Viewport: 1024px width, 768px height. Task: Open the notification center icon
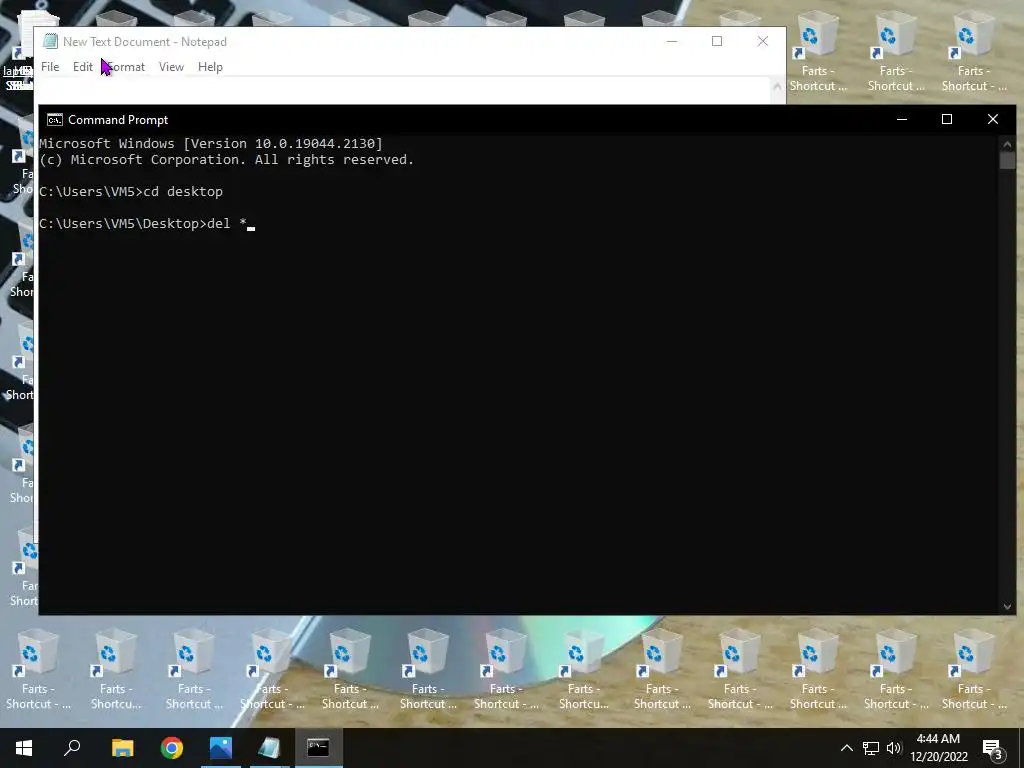point(993,748)
